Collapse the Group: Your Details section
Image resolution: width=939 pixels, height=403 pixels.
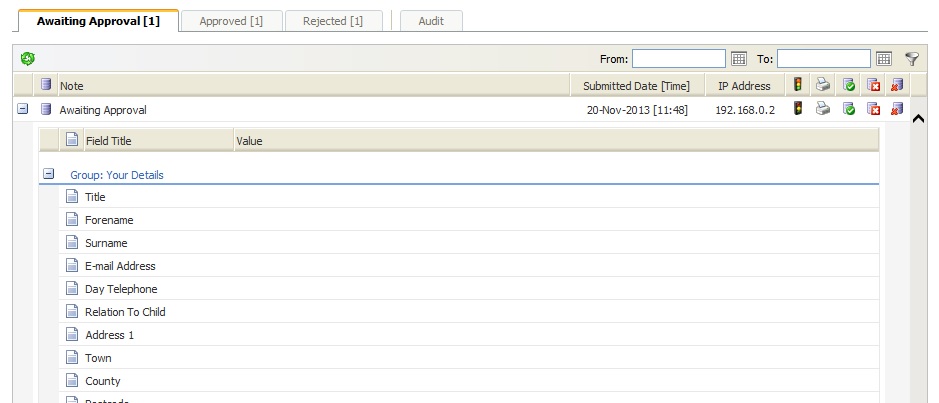[x=48, y=174]
